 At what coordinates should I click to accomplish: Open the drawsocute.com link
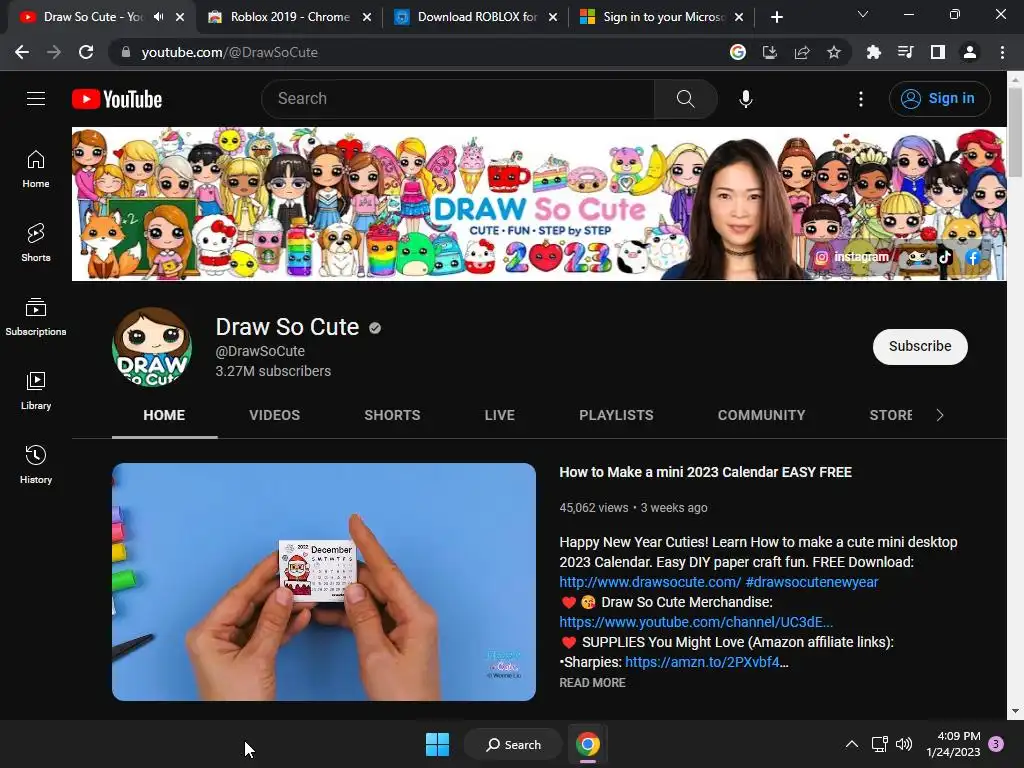(650, 582)
